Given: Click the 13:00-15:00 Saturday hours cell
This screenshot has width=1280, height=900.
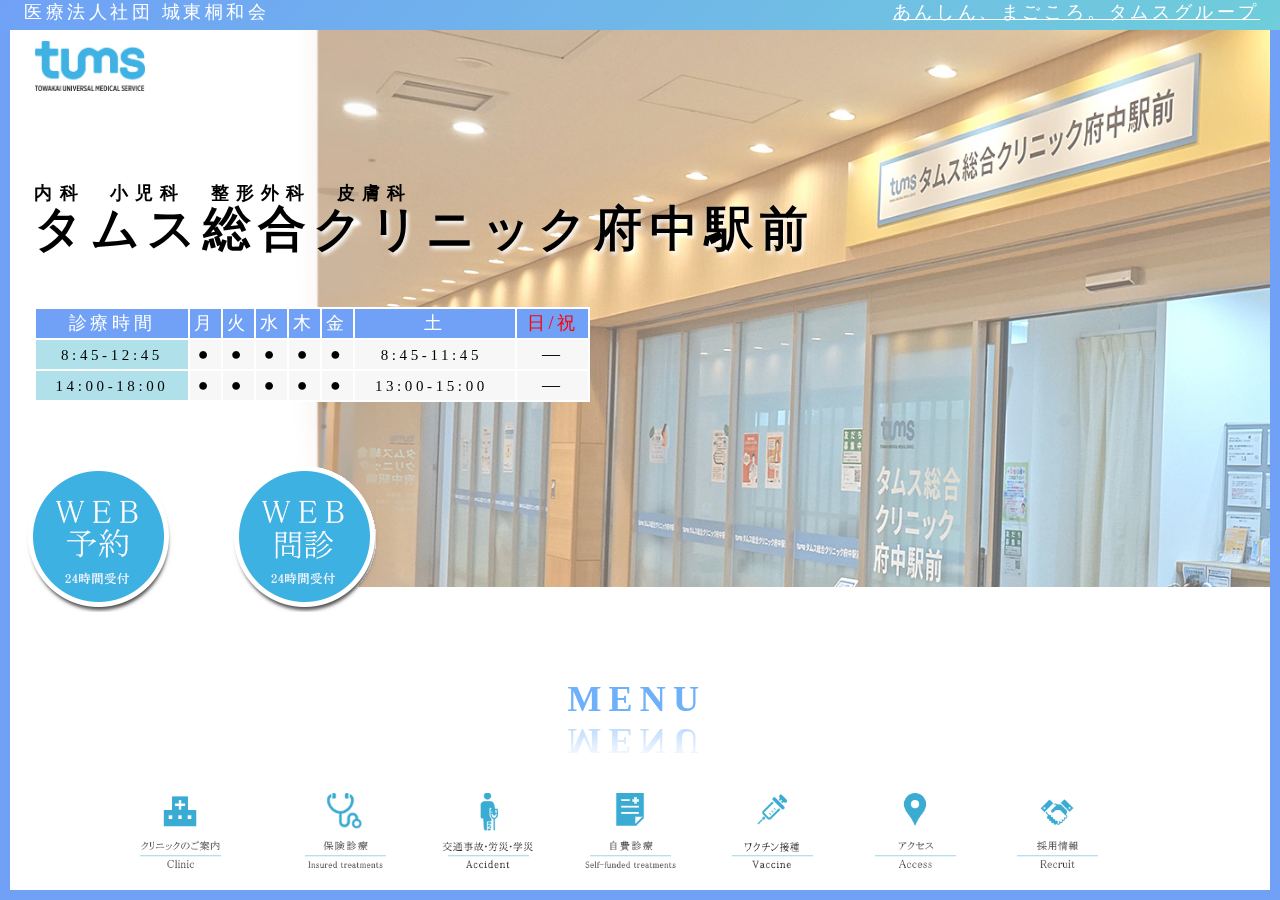Looking at the screenshot, I should click(435, 386).
